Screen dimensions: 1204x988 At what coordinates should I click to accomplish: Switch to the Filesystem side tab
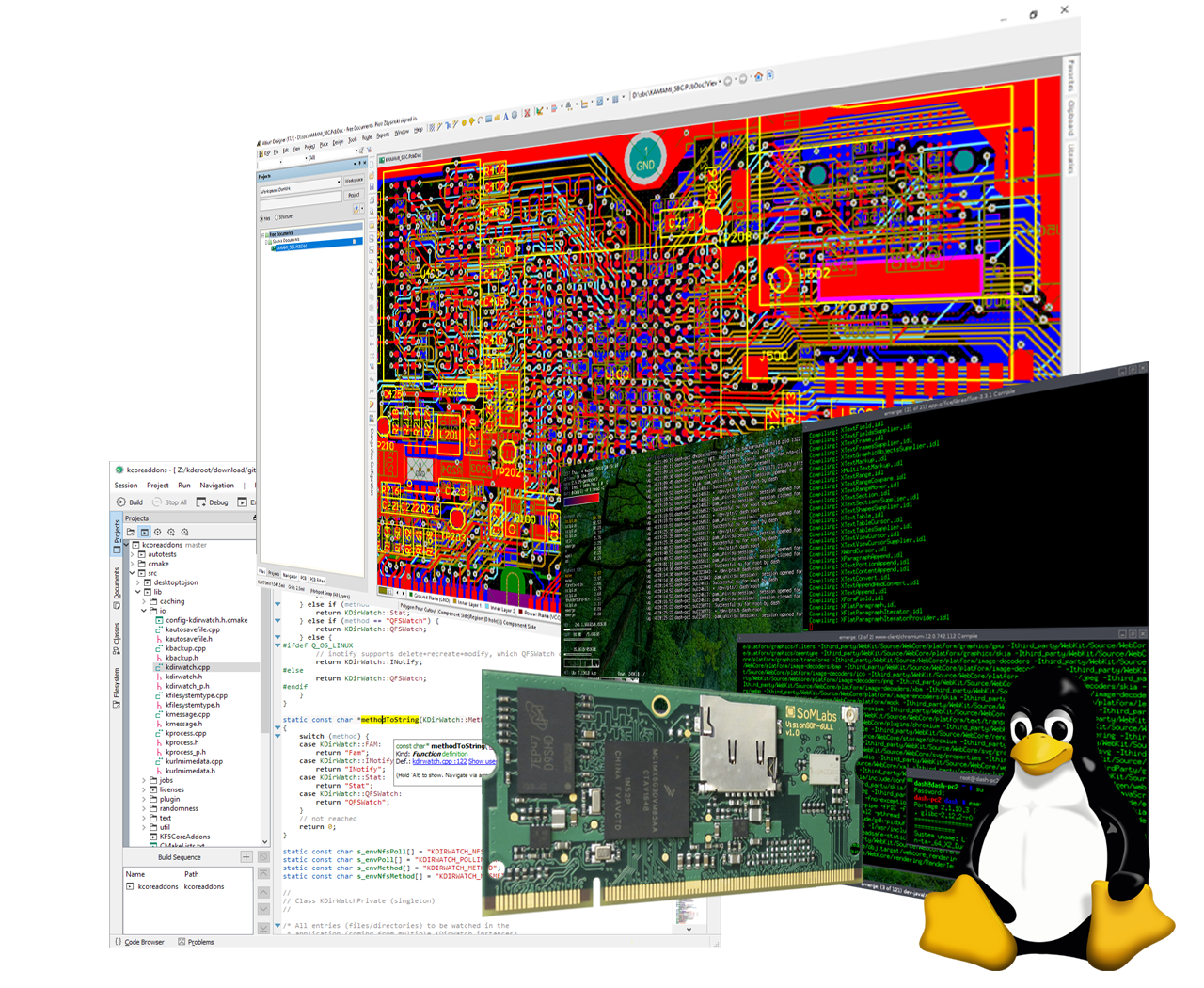(x=117, y=688)
